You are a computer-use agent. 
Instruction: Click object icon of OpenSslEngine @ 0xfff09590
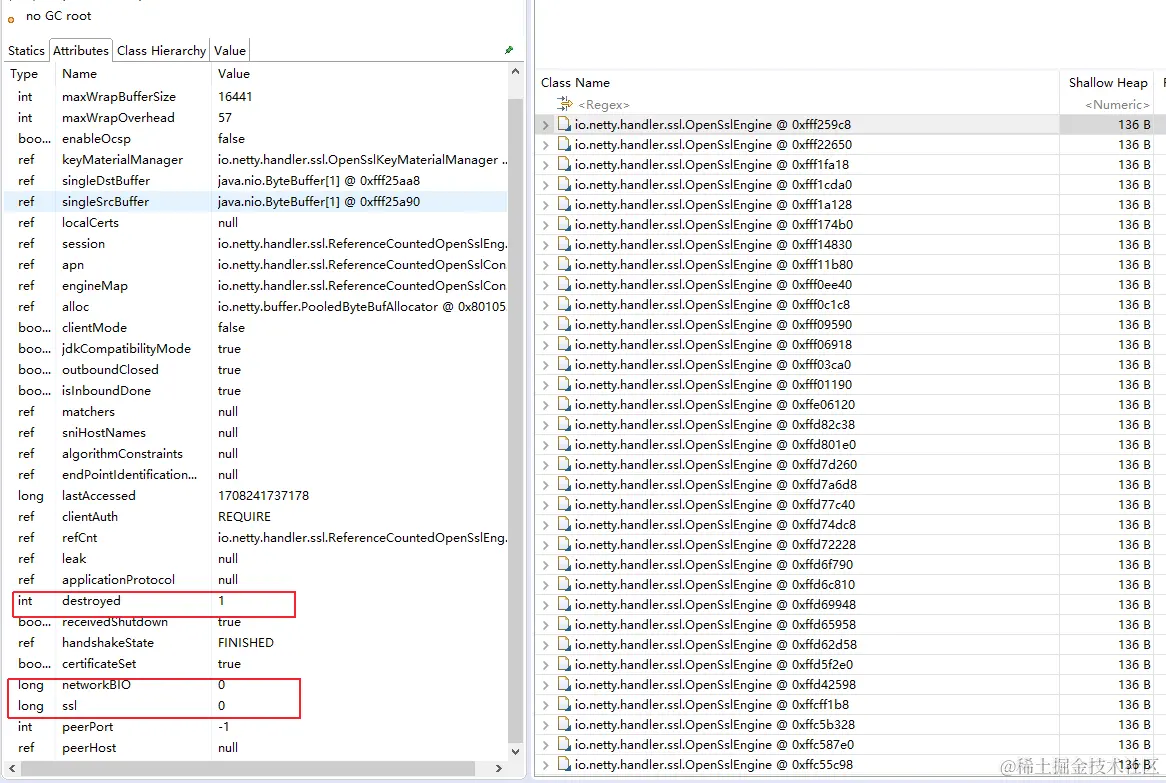click(564, 325)
